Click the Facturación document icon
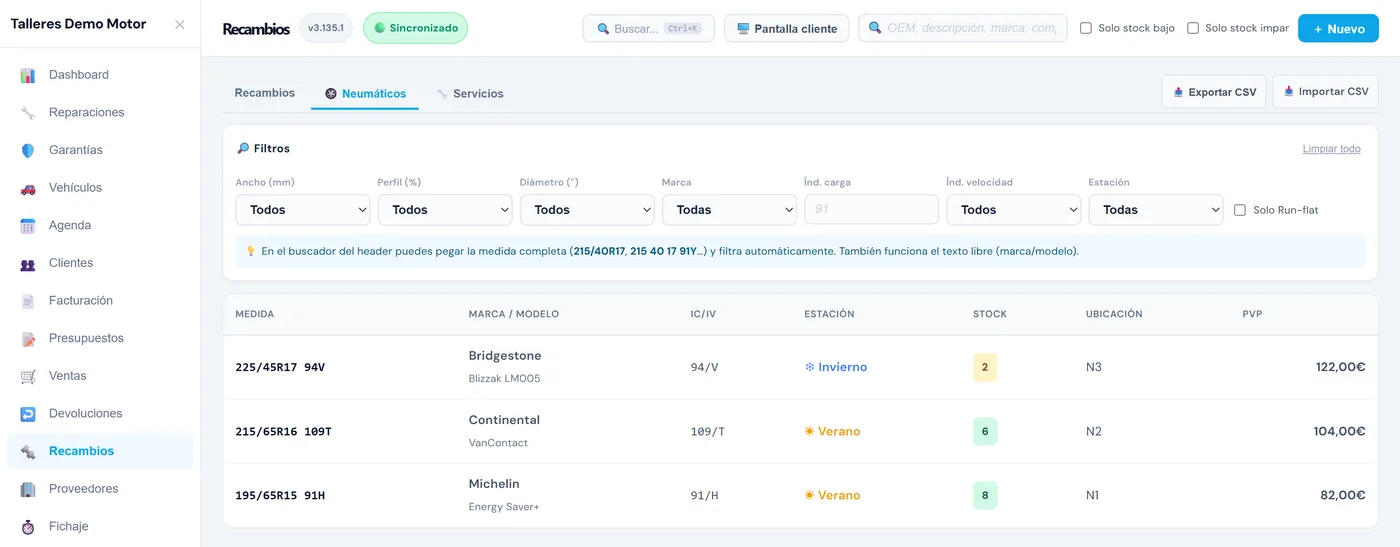 tap(28, 301)
